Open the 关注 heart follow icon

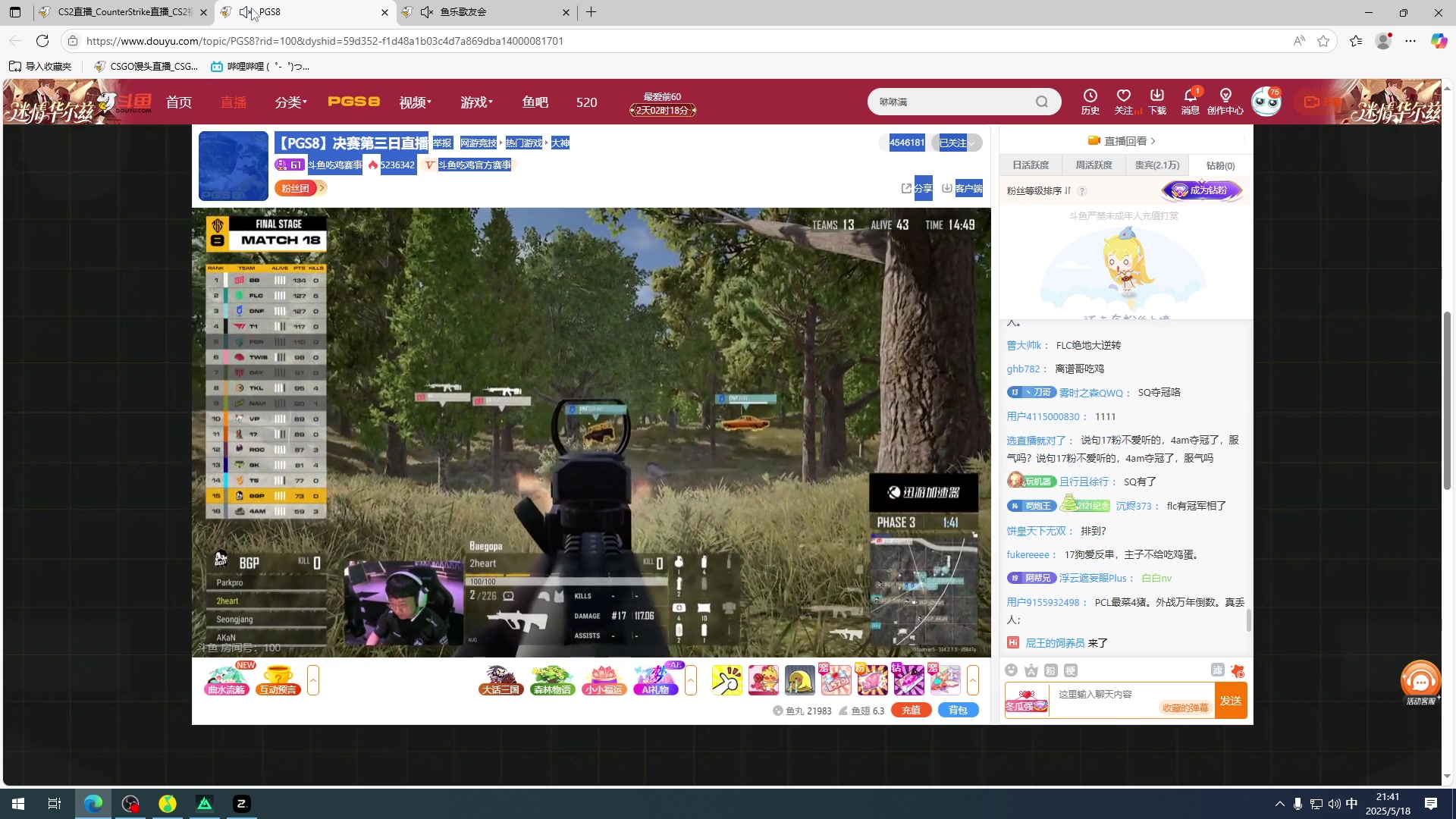[1124, 102]
